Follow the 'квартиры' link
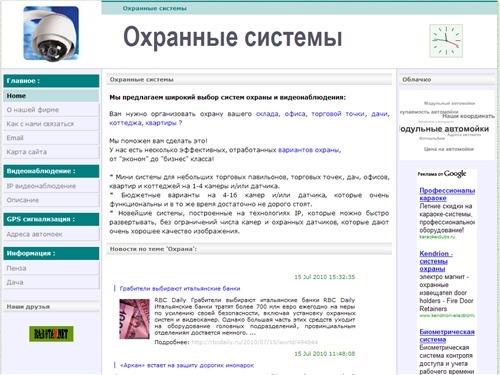Image resolution: width=500 pixels, height=375 pixels. coord(161,123)
